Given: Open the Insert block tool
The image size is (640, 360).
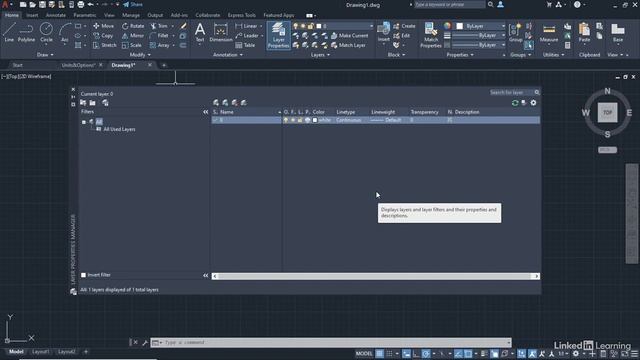Looking at the screenshot, I should (x=383, y=32).
